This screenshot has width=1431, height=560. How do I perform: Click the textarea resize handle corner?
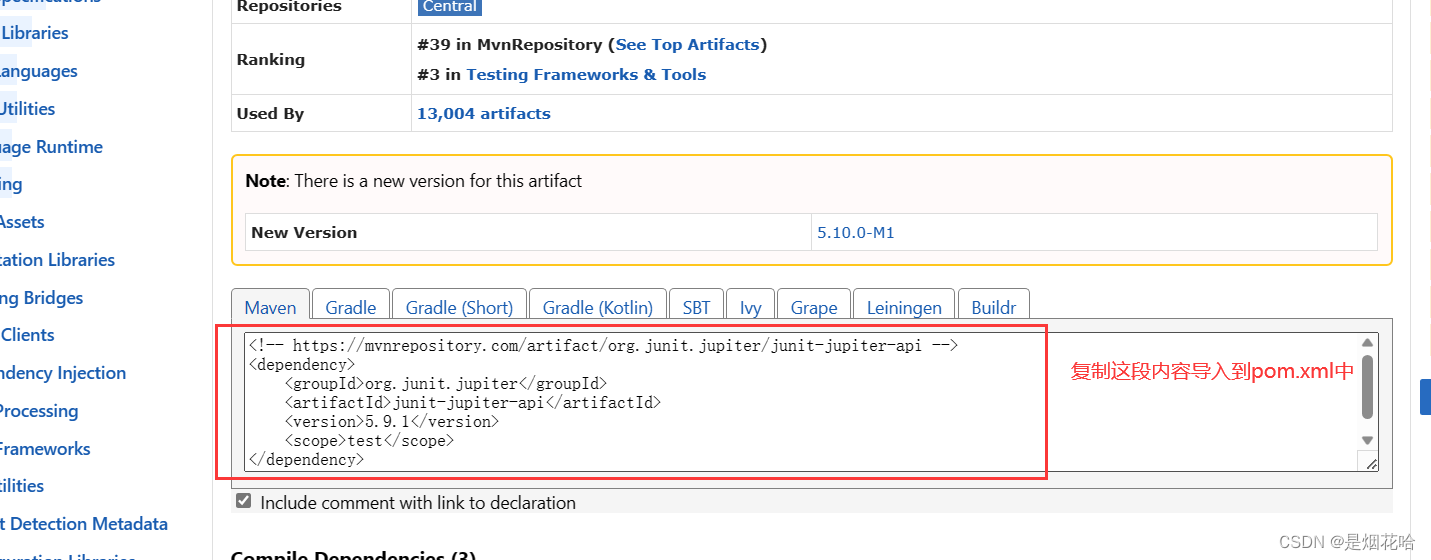pos(1369,462)
